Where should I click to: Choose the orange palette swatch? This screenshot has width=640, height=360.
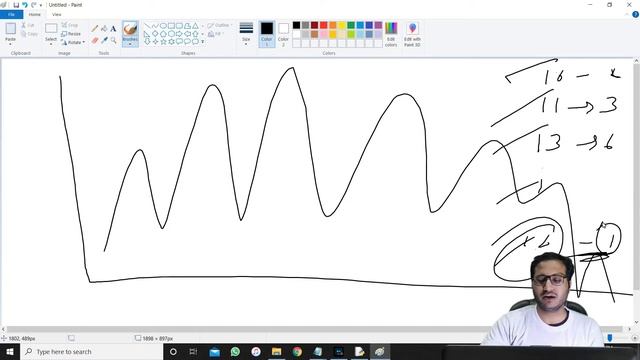(x=333, y=25)
